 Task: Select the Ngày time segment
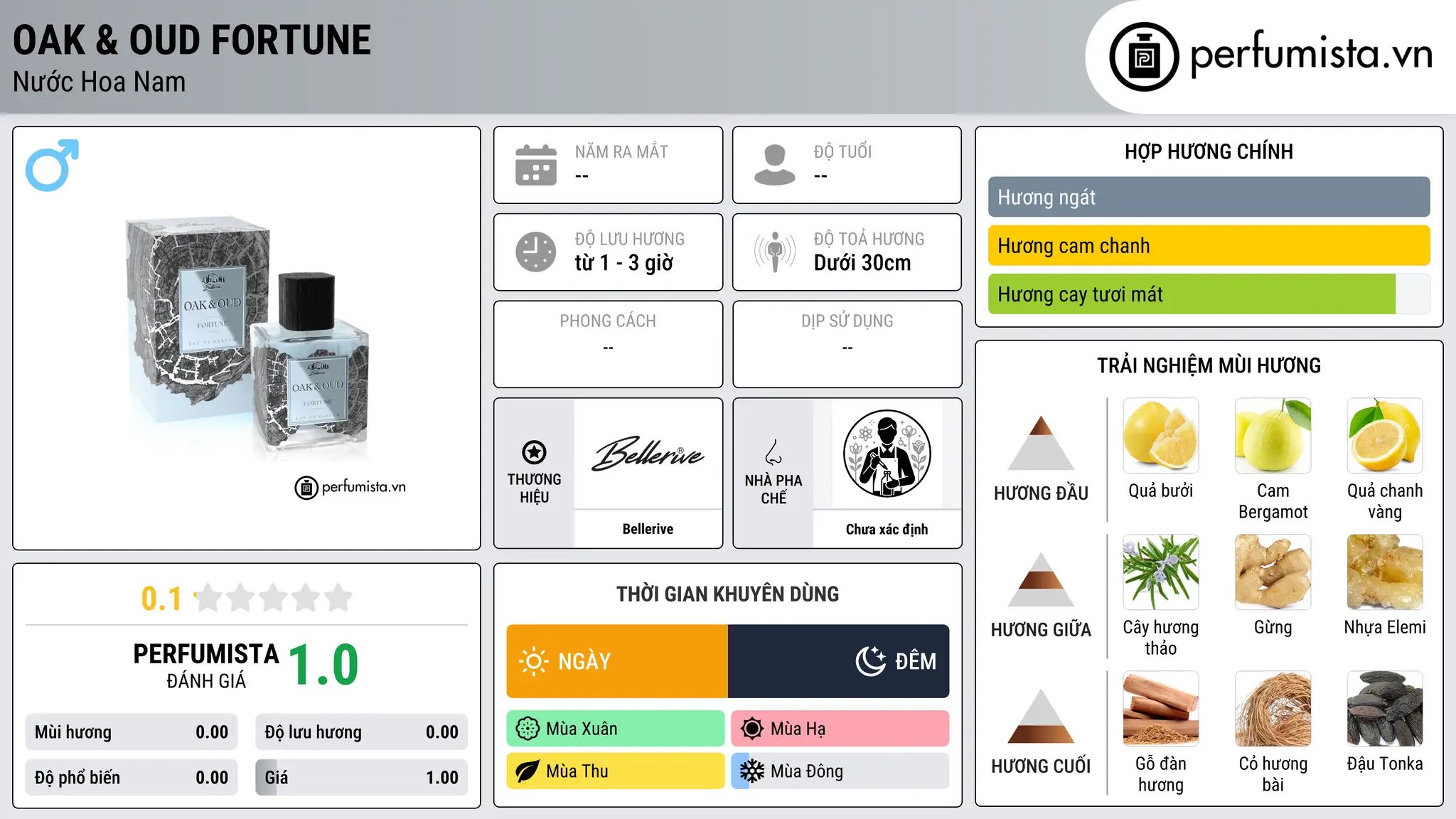coord(617,661)
